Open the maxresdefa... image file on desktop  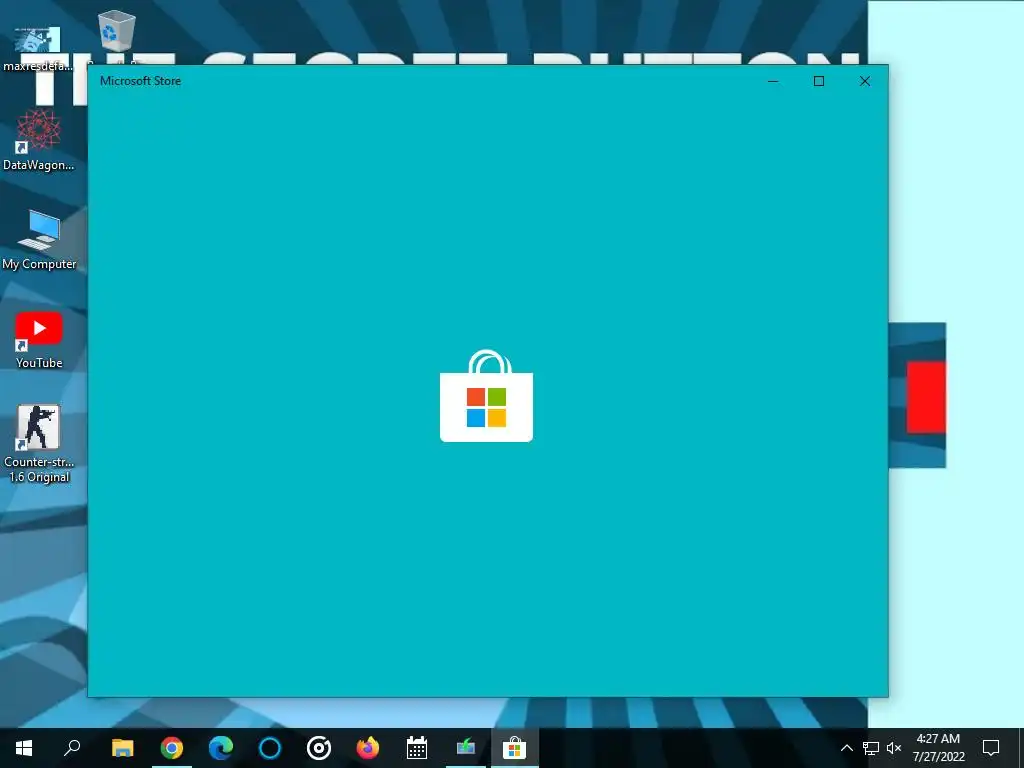pyautogui.click(x=38, y=49)
